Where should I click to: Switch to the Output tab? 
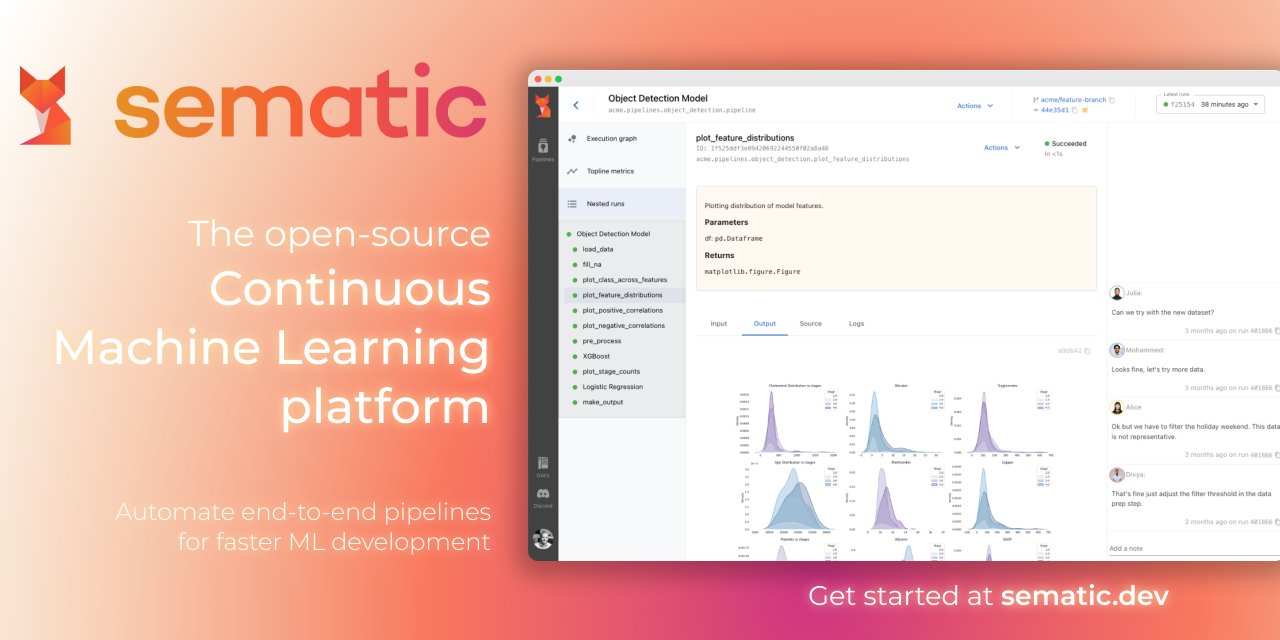(765, 324)
